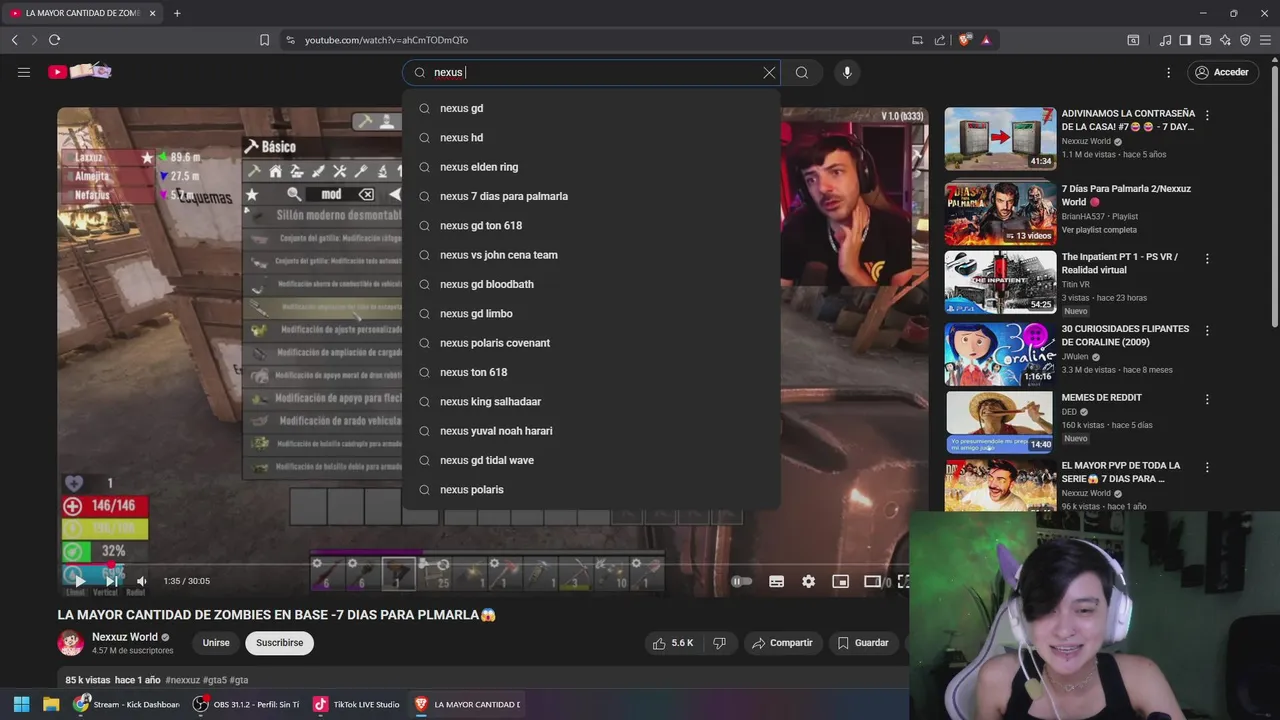1280x720 pixels.
Task: Start voice search with the microphone
Action: point(847,72)
